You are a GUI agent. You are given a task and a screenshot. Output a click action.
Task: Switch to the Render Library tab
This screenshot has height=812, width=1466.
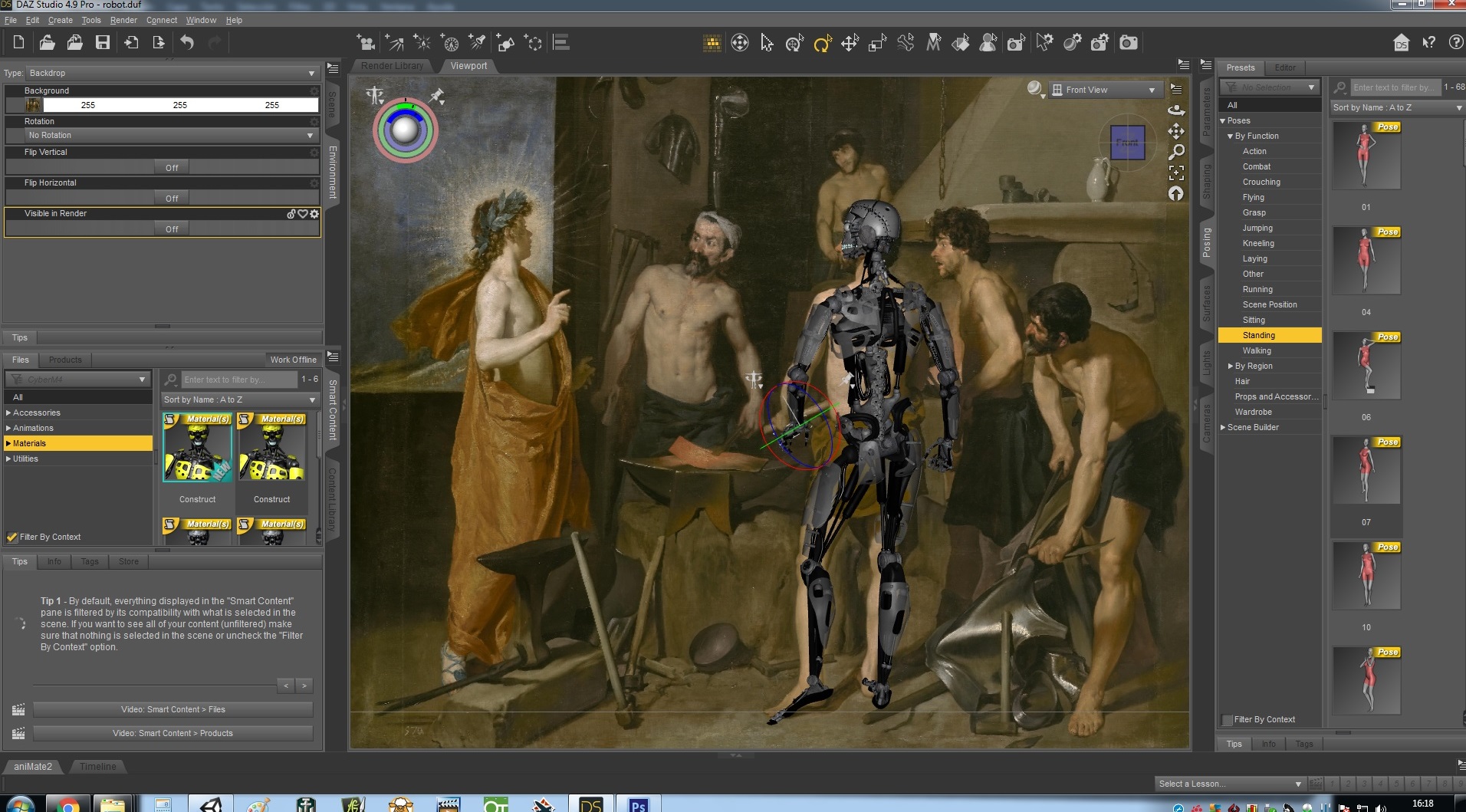tap(392, 66)
